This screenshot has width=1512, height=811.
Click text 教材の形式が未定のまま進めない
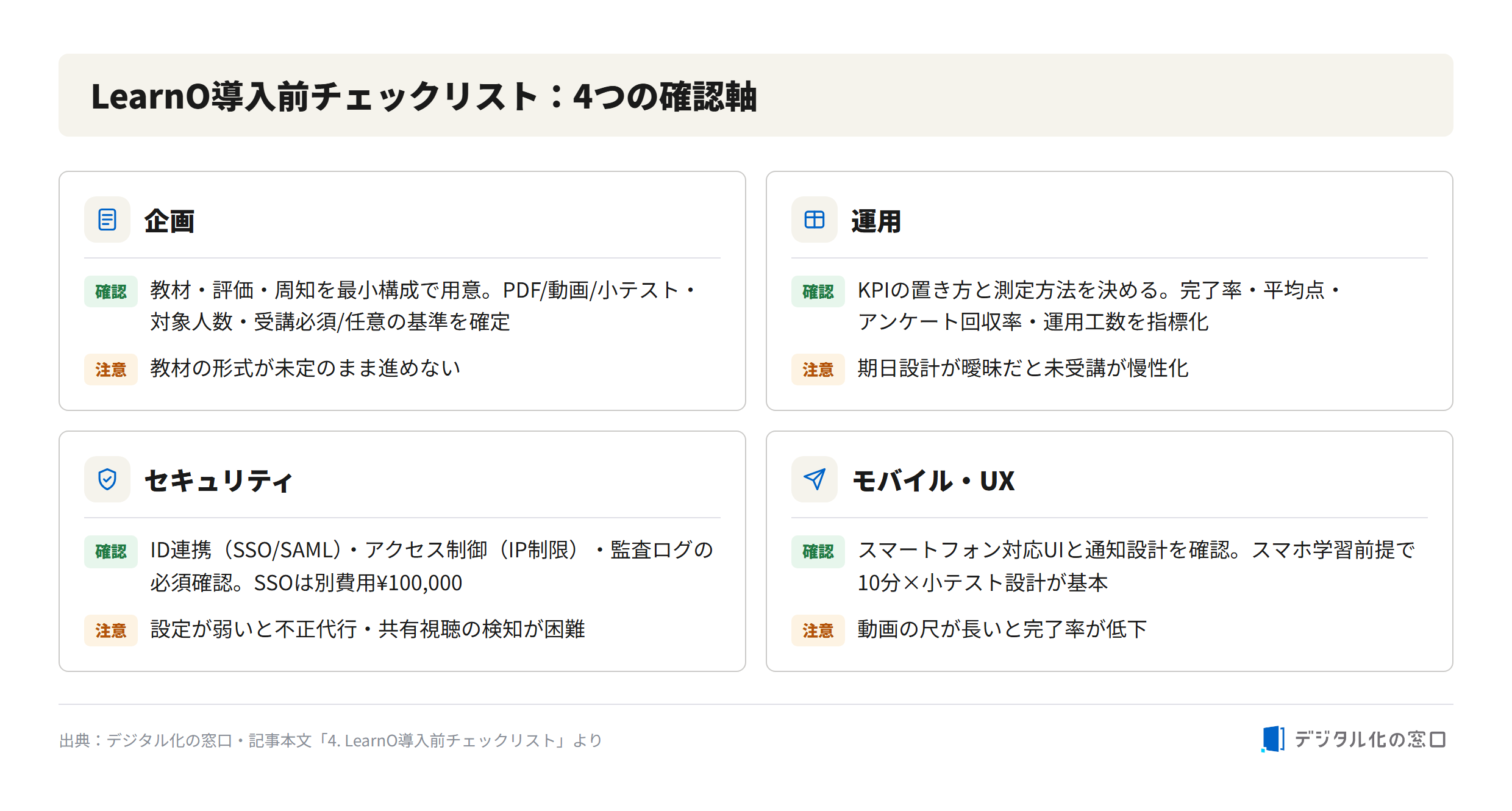[305, 368]
